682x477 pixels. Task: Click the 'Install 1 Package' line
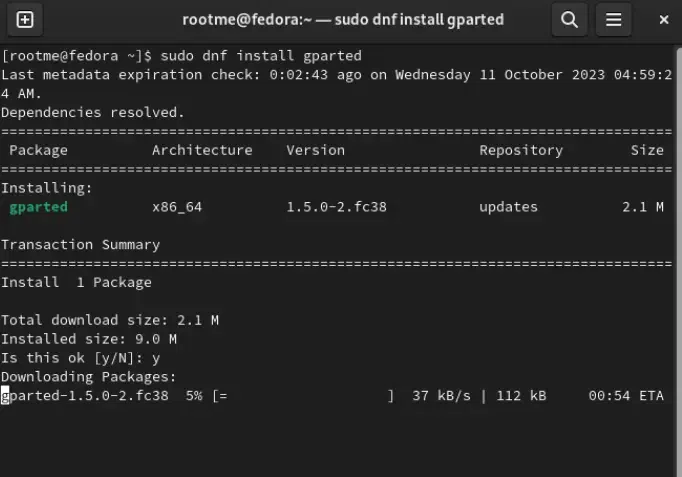pos(77,283)
